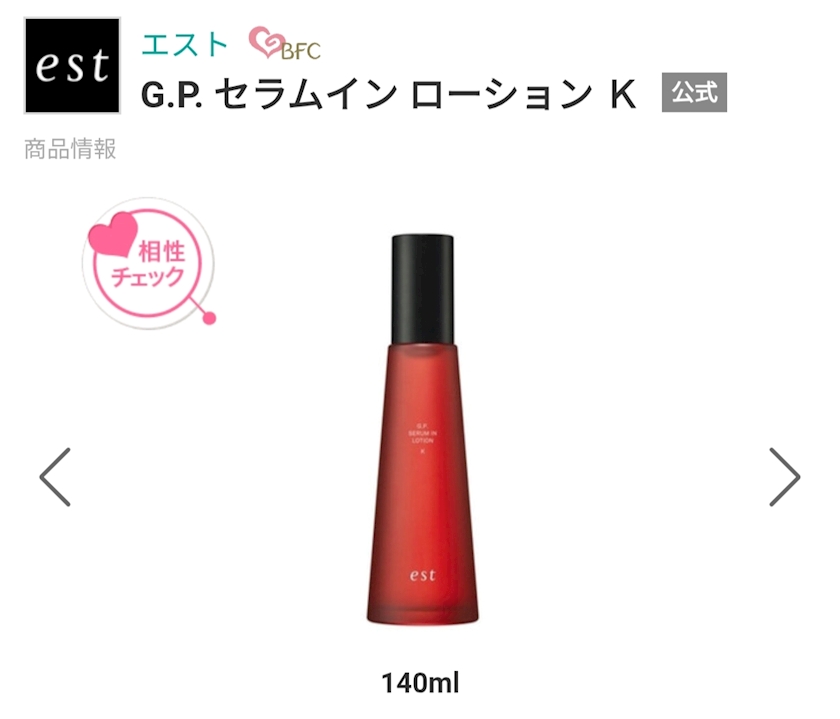Click the K letter in product title
The height and width of the screenshot is (719, 840).
(x=622, y=94)
